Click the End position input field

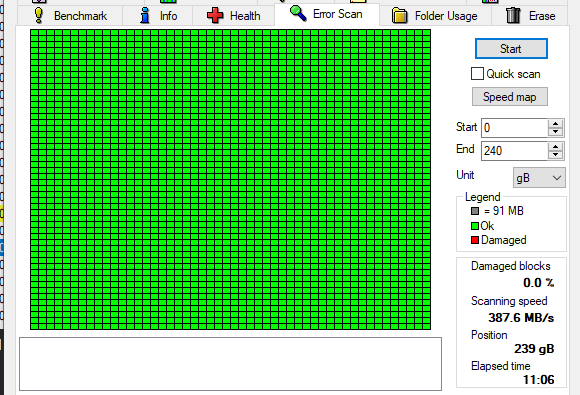[x=514, y=151]
